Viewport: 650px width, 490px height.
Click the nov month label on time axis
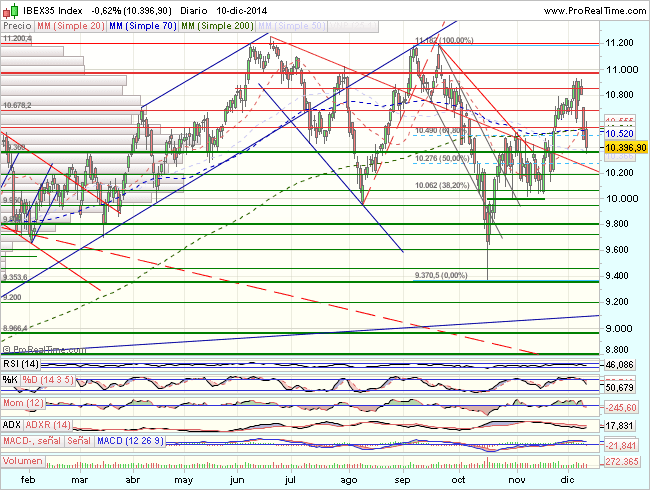pos(517,480)
